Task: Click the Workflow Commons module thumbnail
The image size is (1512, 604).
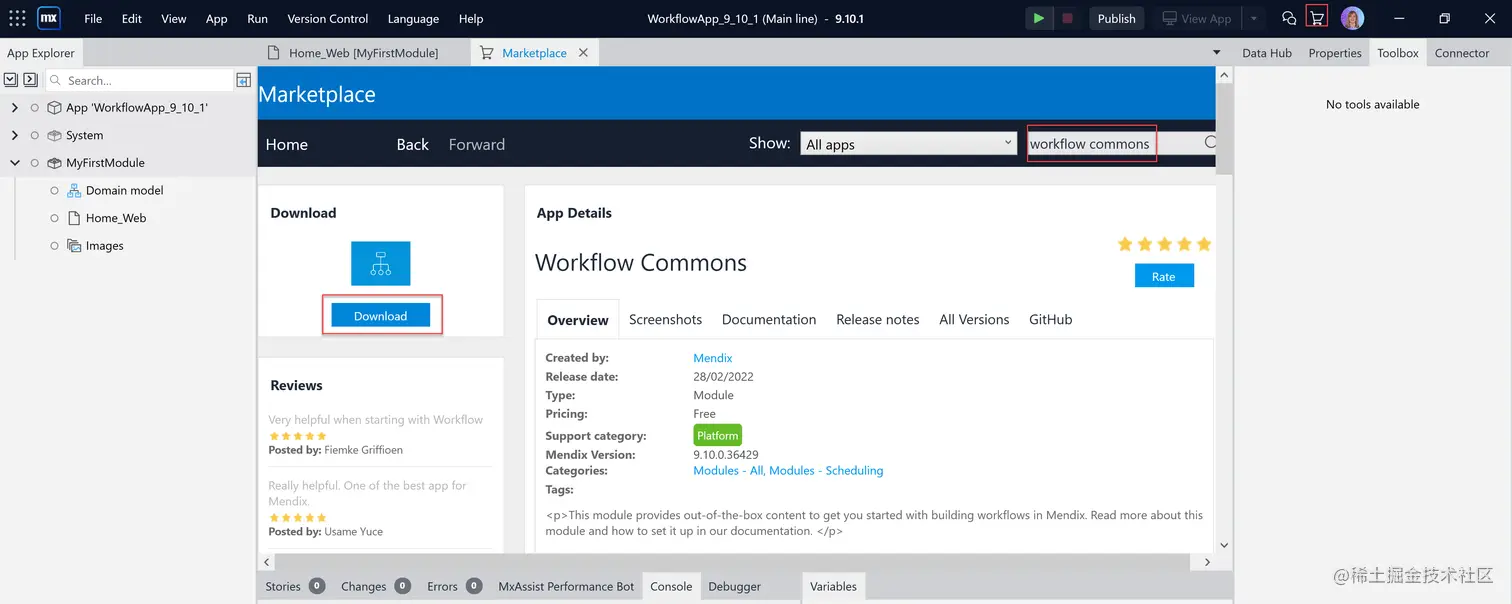Action: 380,263
